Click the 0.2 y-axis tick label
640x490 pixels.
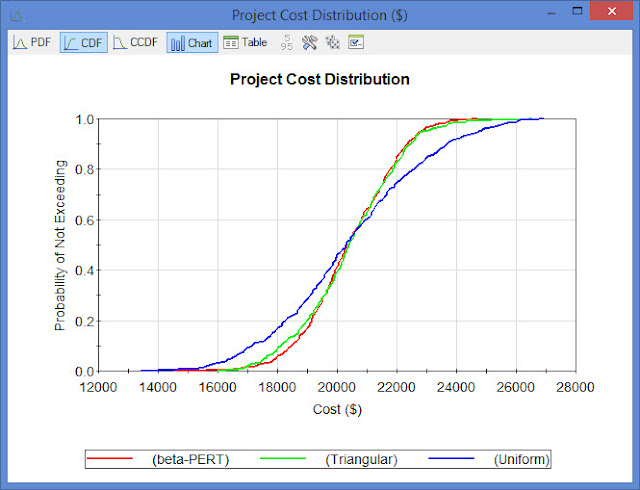pyautogui.click(x=85, y=321)
